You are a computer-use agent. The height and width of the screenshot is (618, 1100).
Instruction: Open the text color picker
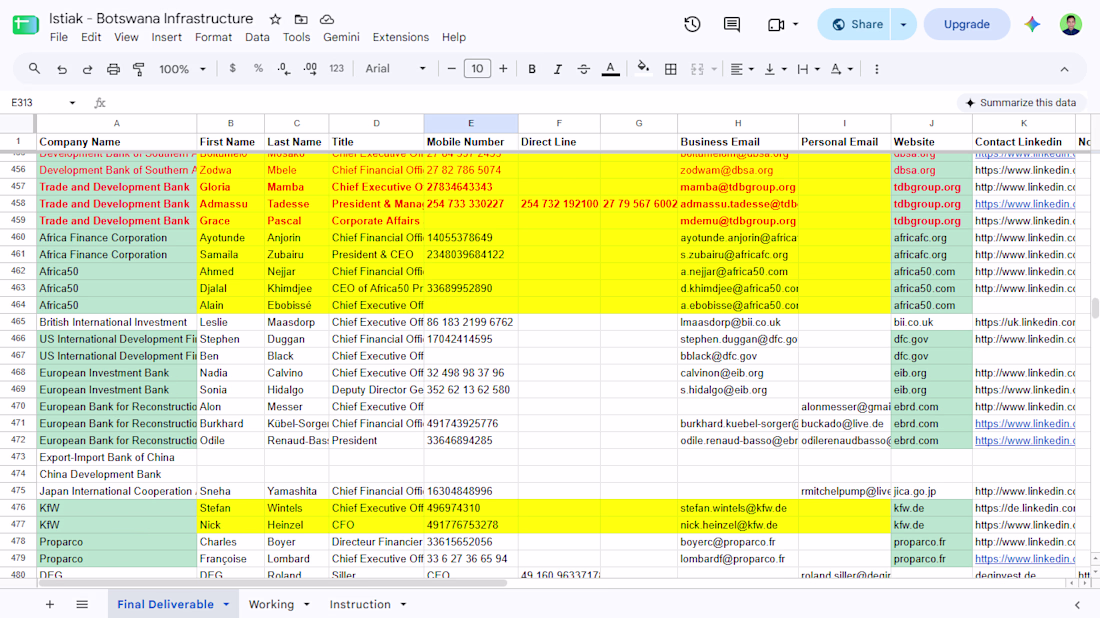click(610, 69)
